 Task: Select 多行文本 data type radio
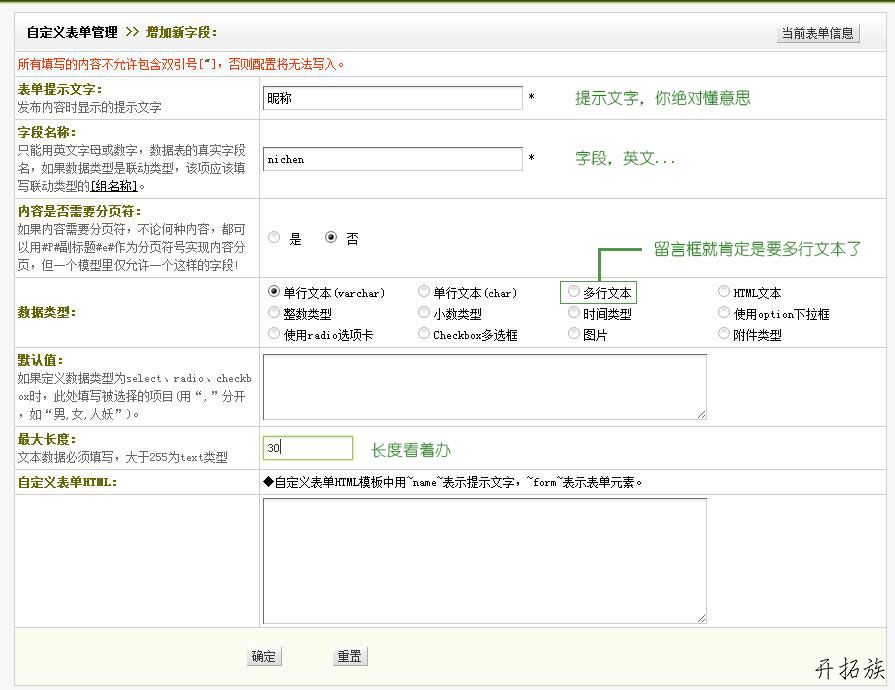point(574,291)
